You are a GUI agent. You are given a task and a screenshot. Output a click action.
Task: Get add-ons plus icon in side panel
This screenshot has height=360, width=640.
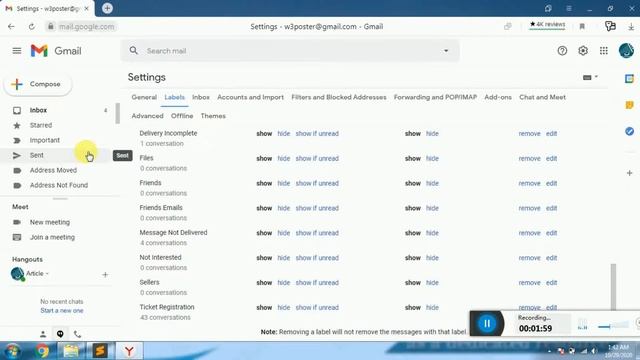tap(629, 173)
